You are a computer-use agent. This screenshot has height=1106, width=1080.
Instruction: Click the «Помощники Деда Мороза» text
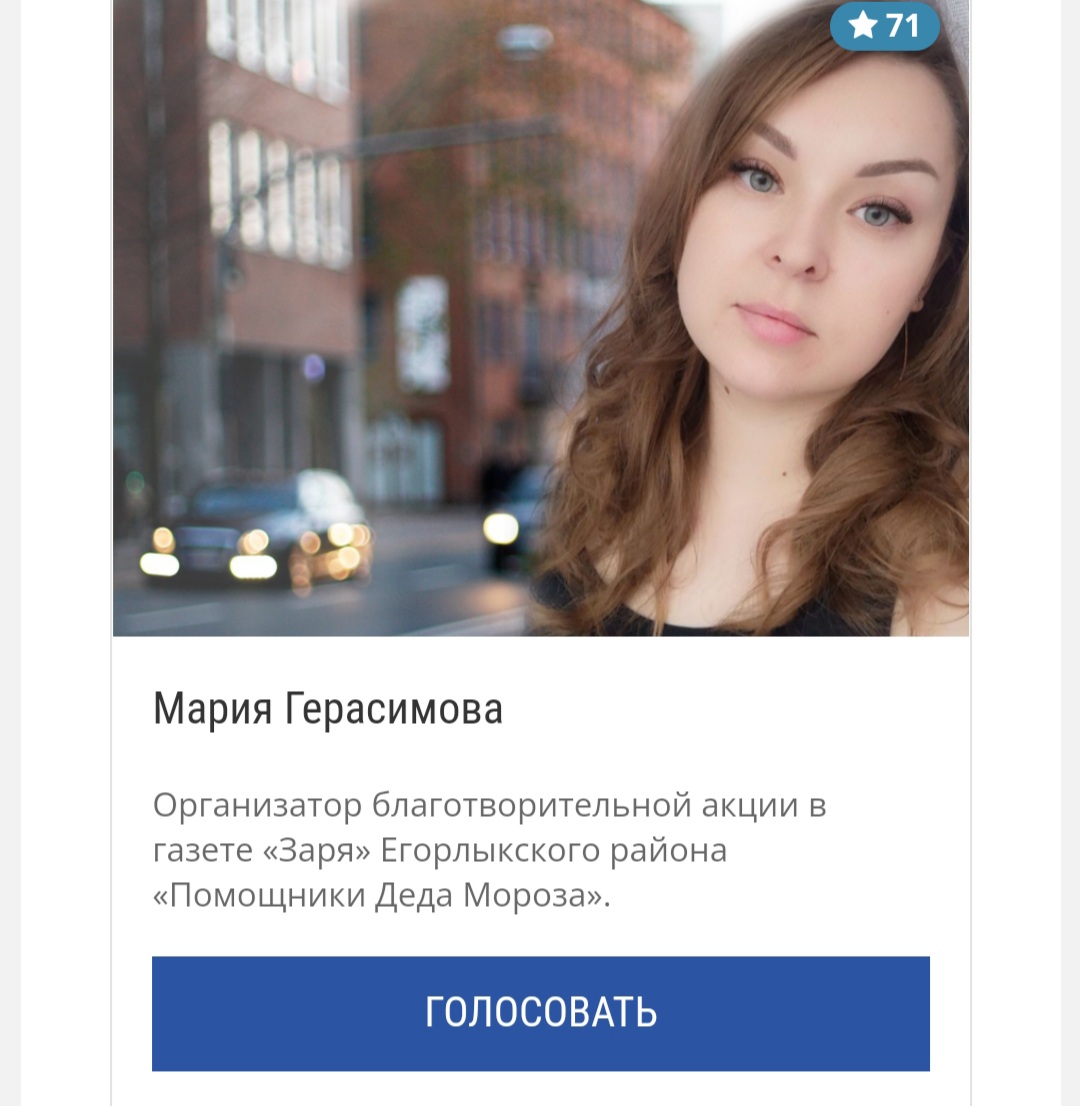click(x=381, y=895)
